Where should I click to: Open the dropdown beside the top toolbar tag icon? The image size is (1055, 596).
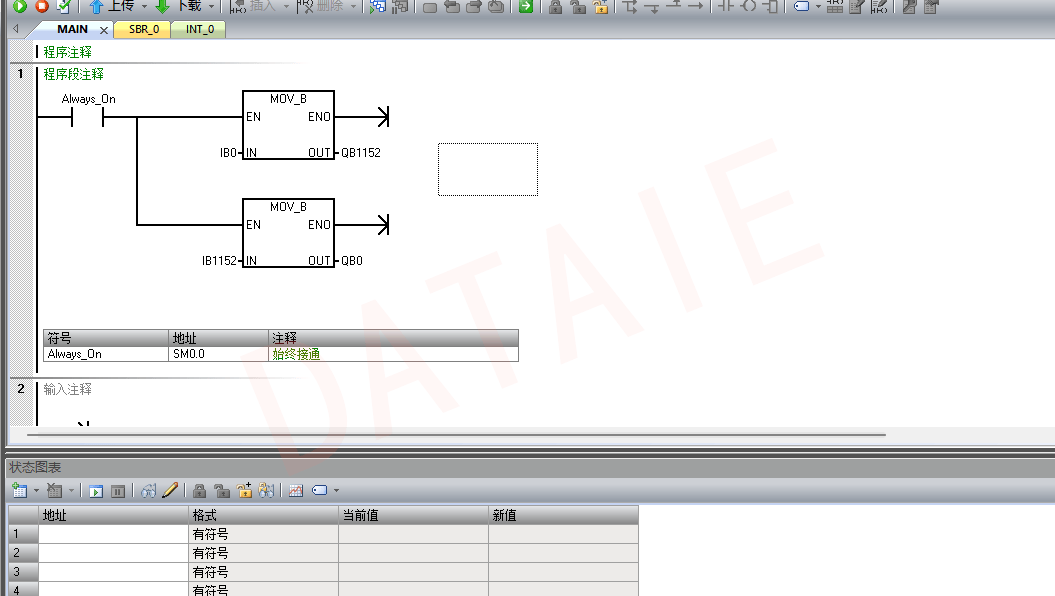point(818,7)
